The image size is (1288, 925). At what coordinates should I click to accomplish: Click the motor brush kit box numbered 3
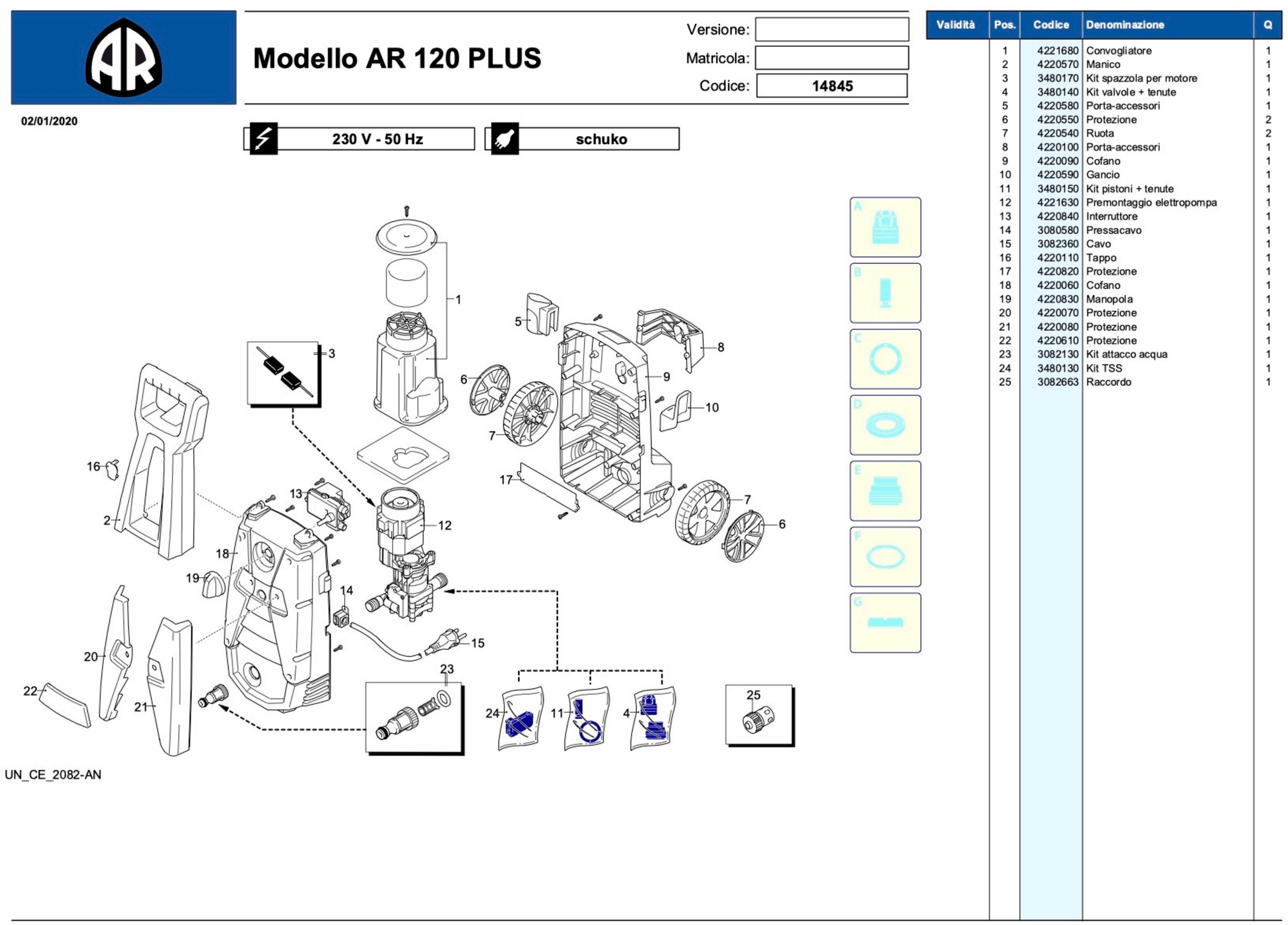pyautogui.click(x=283, y=373)
